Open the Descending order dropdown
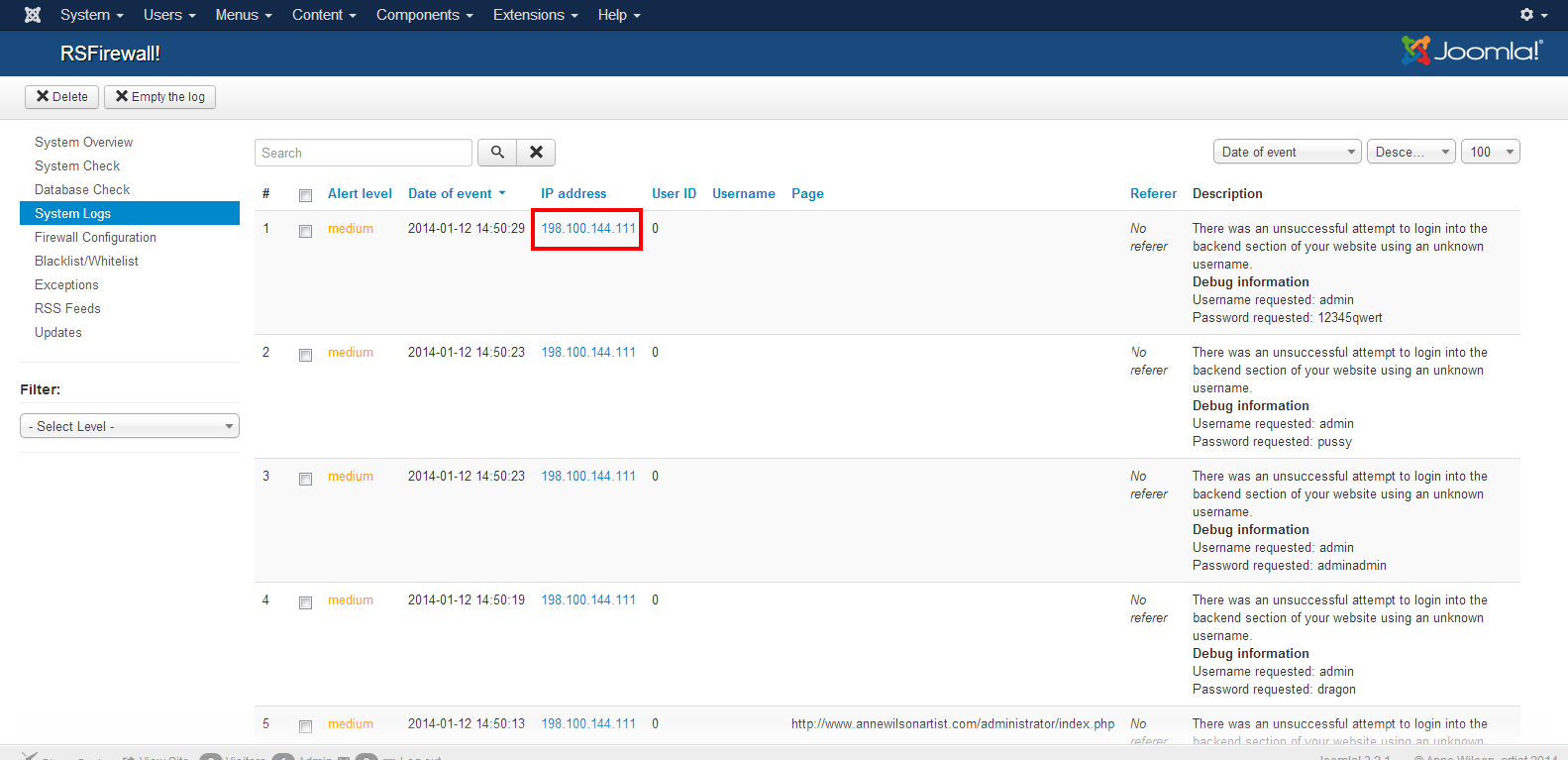 (x=1411, y=152)
